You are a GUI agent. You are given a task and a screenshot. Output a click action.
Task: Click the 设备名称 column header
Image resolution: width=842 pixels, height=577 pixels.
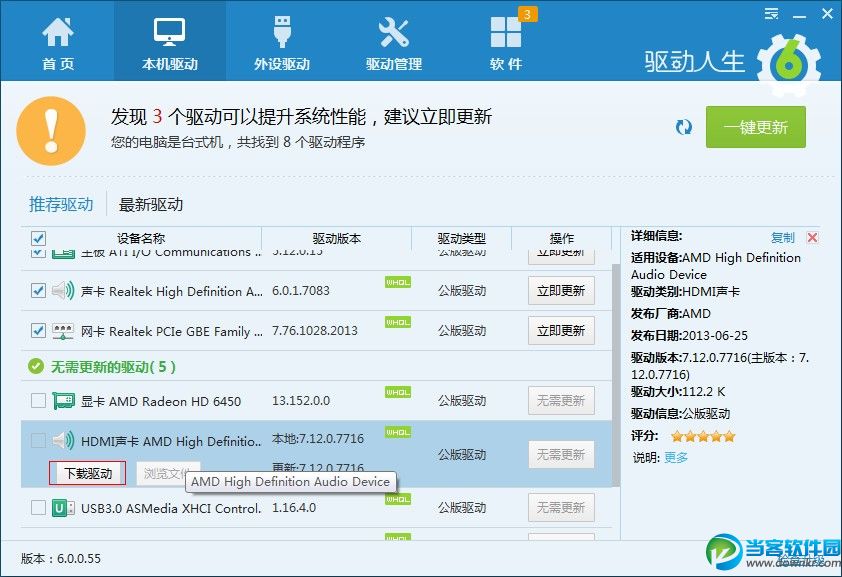tap(141, 238)
